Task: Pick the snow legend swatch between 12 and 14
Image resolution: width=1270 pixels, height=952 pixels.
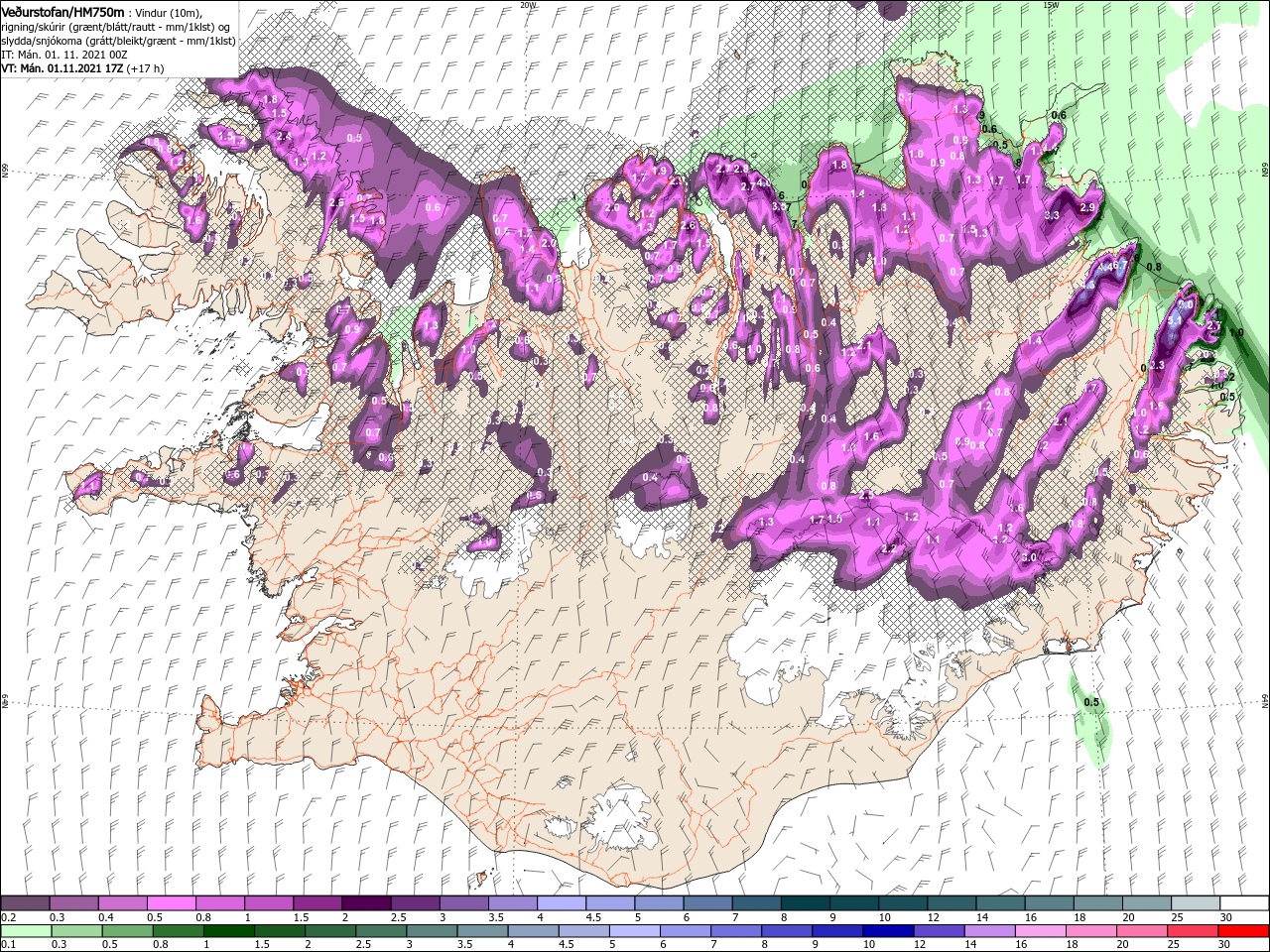Action: (950, 903)
